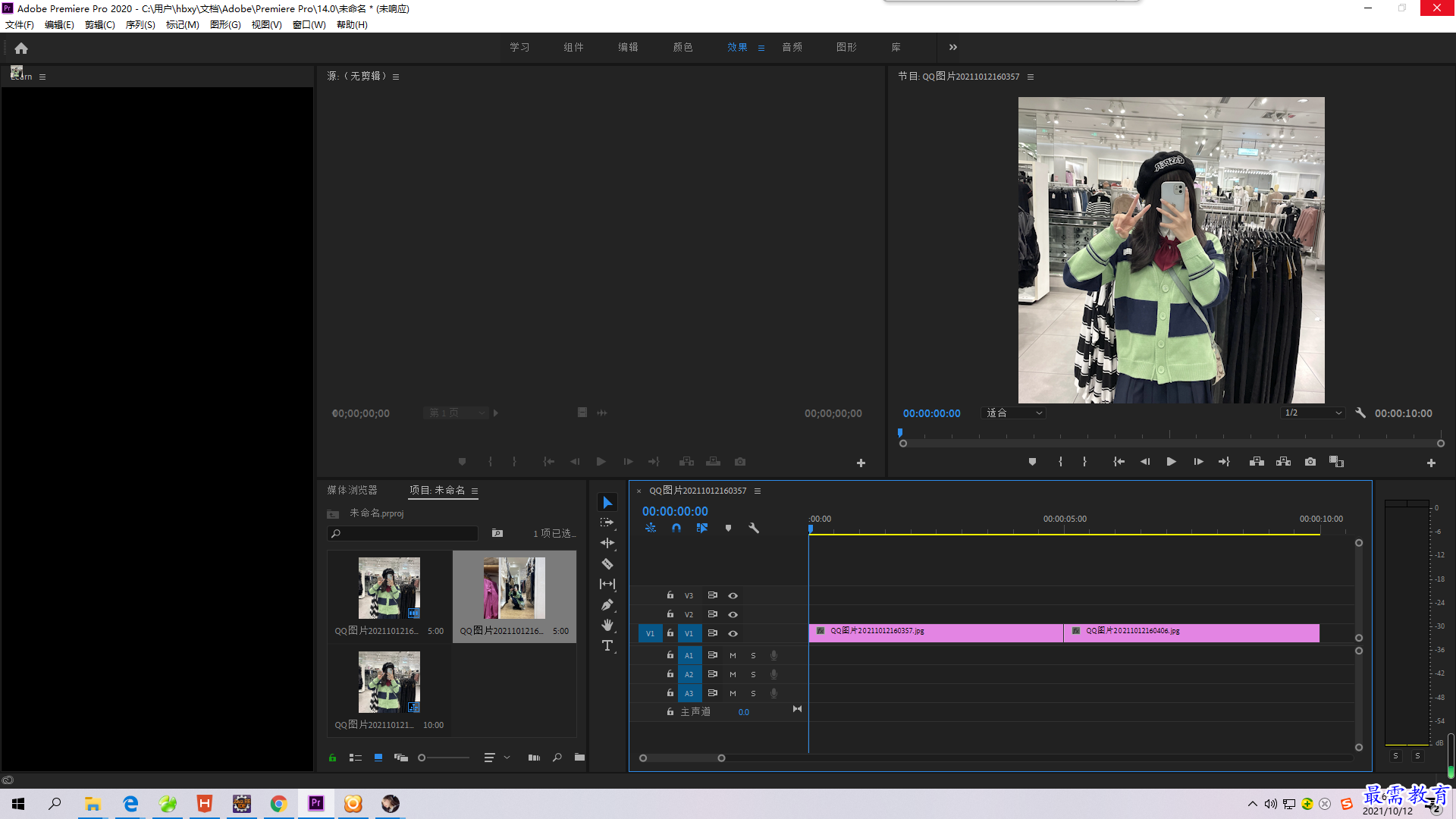
Task: Select the Pen tool
Action: tap(607, 604)
